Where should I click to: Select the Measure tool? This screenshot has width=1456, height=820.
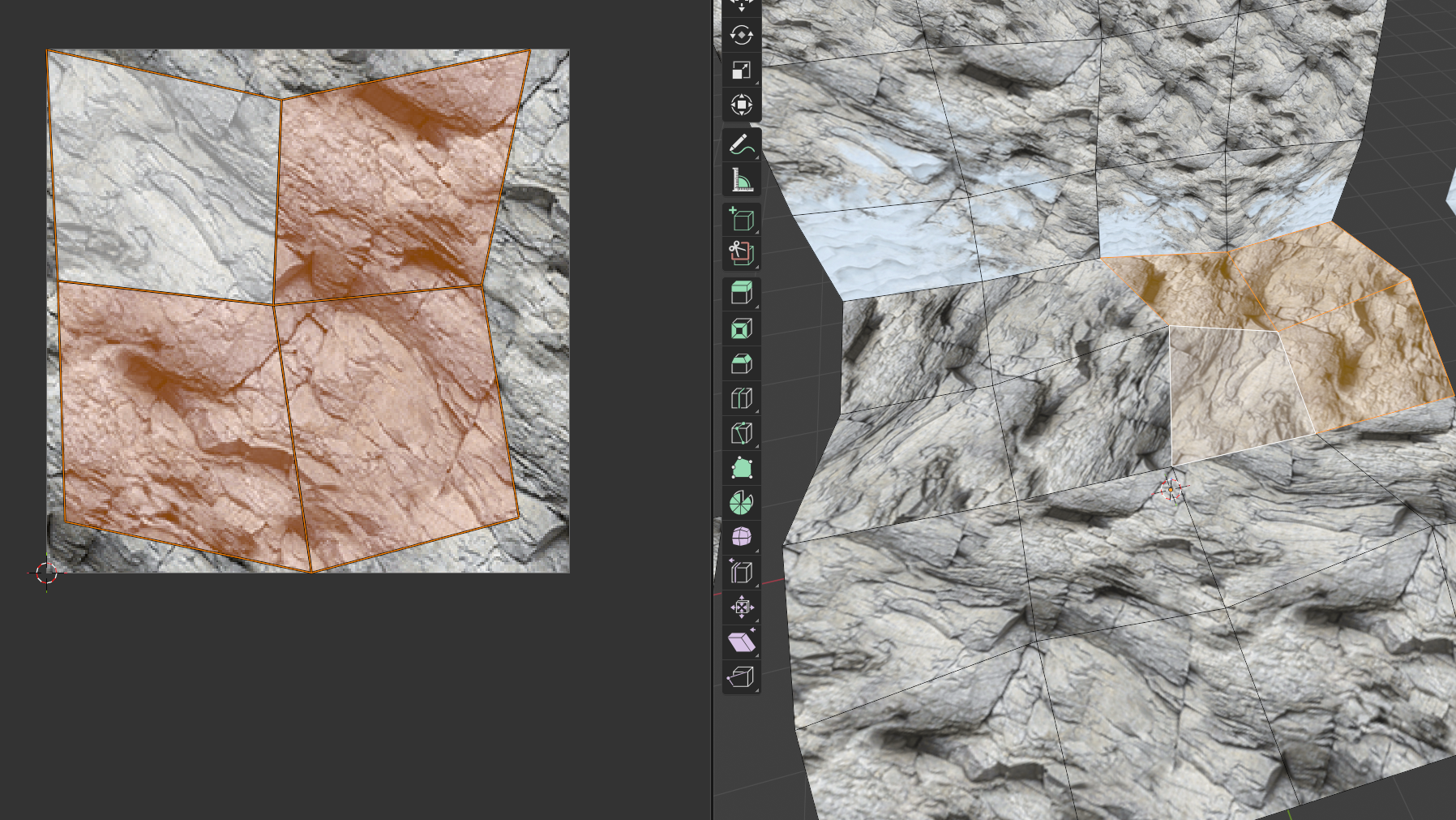click(x=741, y=180)
